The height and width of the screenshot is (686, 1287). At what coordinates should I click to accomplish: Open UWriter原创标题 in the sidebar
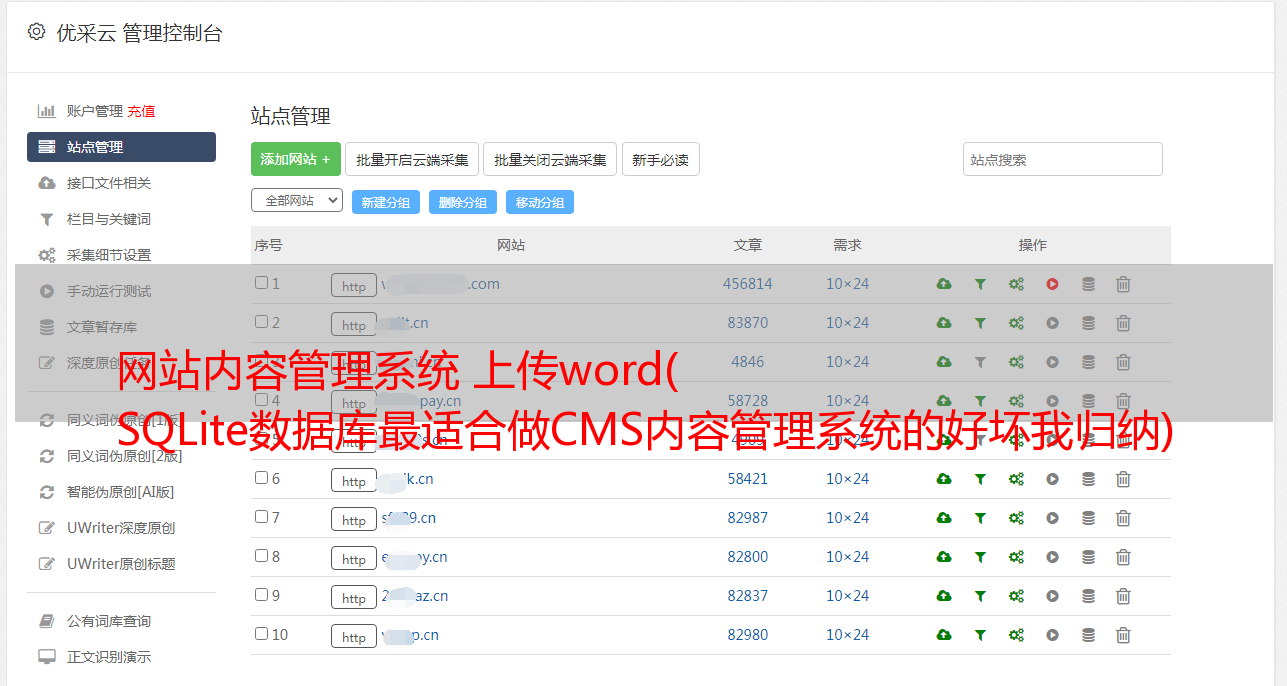[x=121, y=564]
